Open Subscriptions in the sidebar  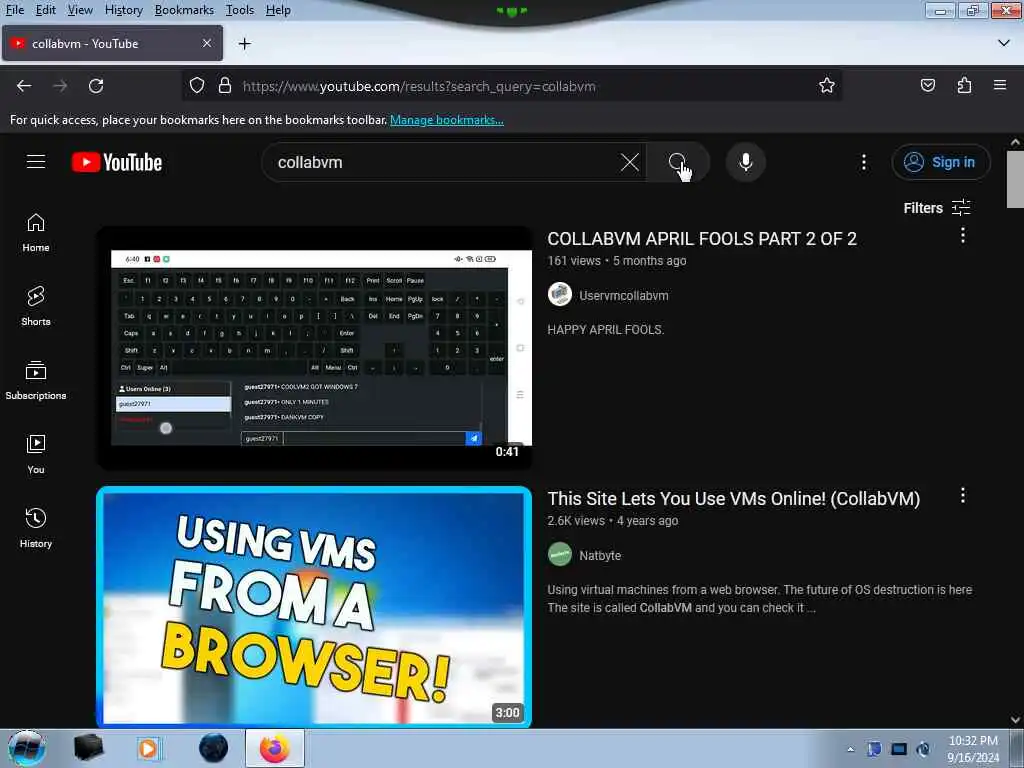pyautogui.click(x=36, y=380)
